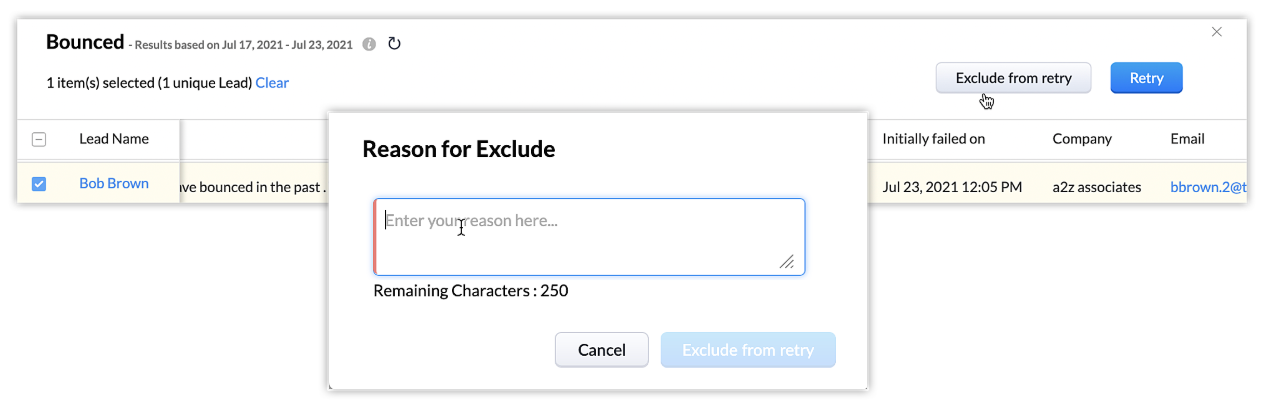Clear the current lead selection
This screenshot has height=406, width=1264.
[x=272, y=83]
